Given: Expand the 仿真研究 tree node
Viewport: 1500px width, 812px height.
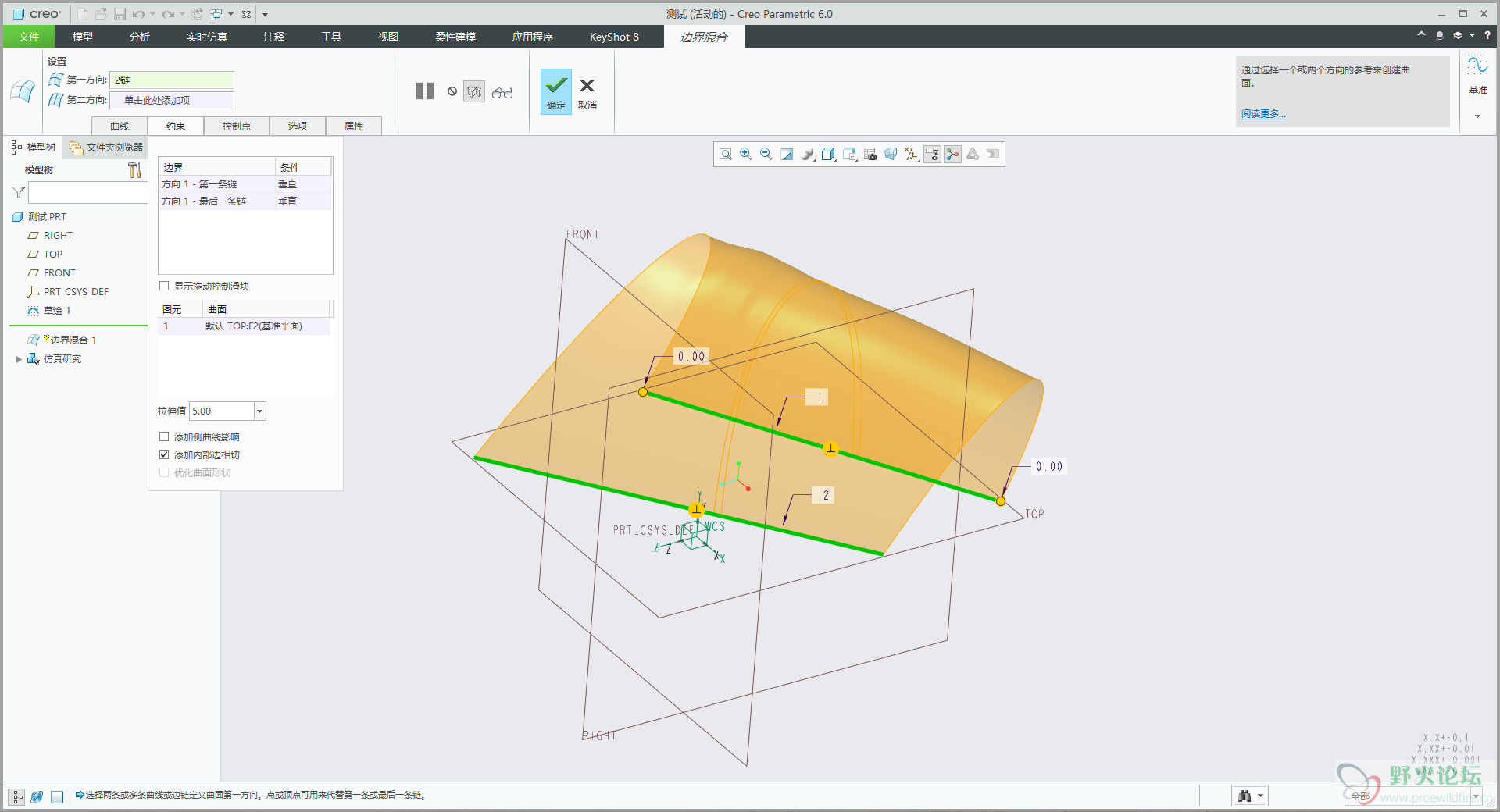Looking at the screenshot, I should (19, 359).
